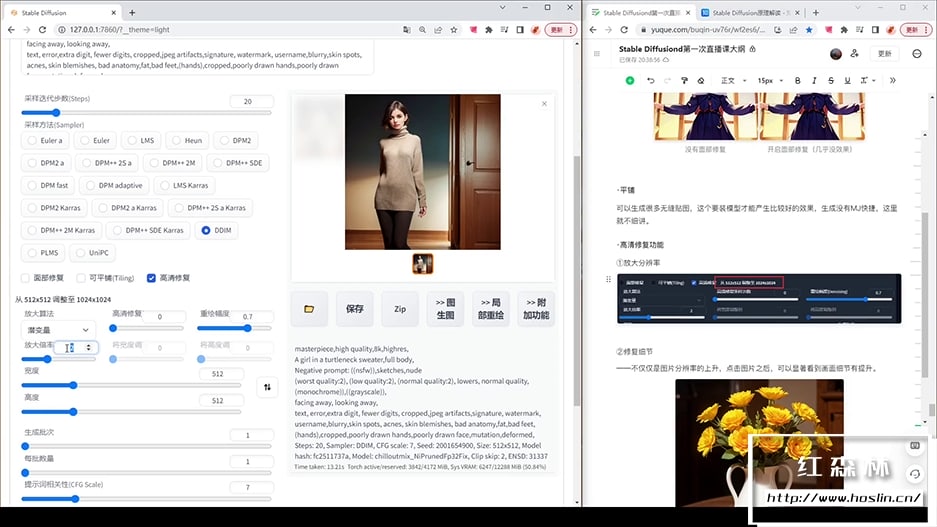937x527 pixels.
Task: Swap width and height with arrows icon
Action: click(x=268, y=387)
